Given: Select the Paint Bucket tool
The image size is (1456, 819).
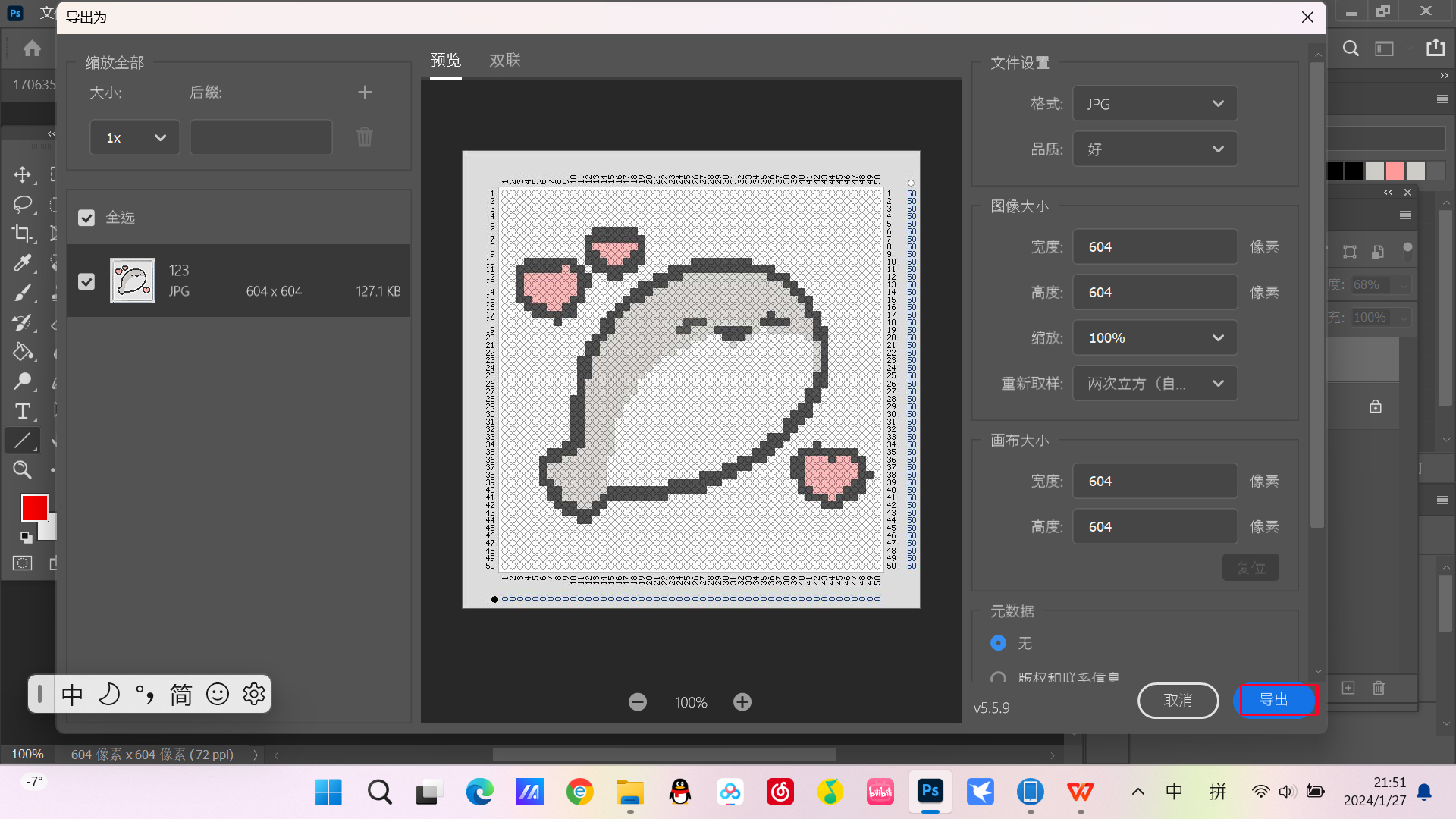Looking at the screenshot, I should 22,352.
